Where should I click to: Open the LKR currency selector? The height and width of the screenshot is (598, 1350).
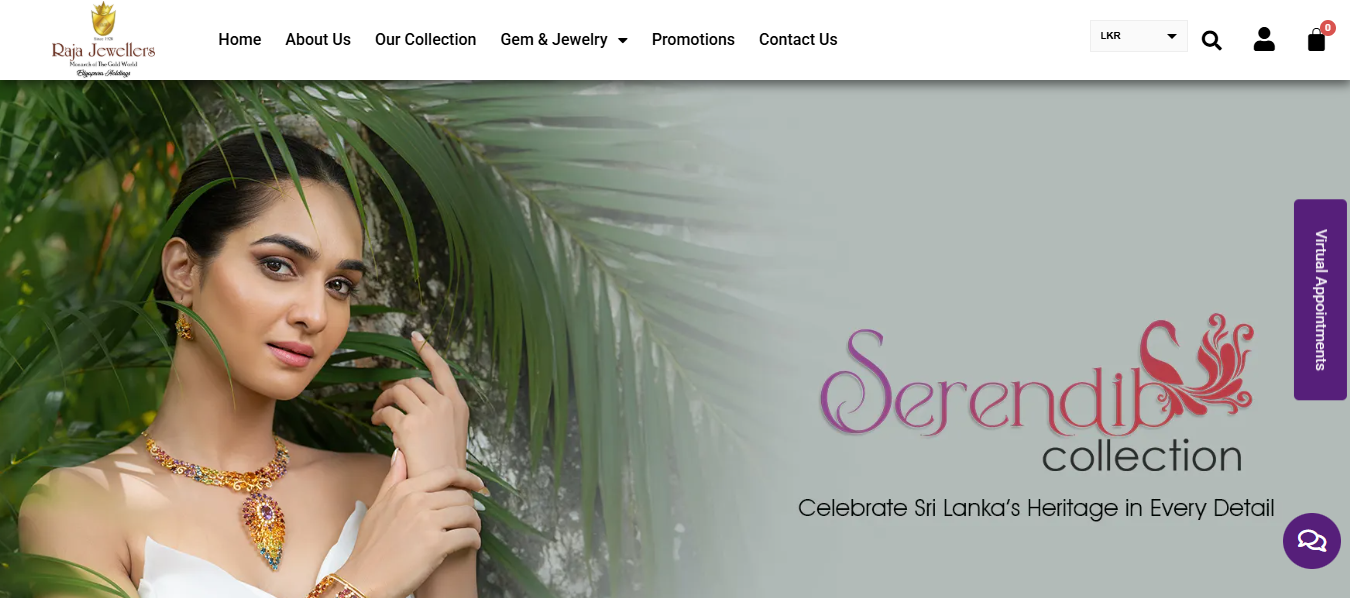(1138, 36)
